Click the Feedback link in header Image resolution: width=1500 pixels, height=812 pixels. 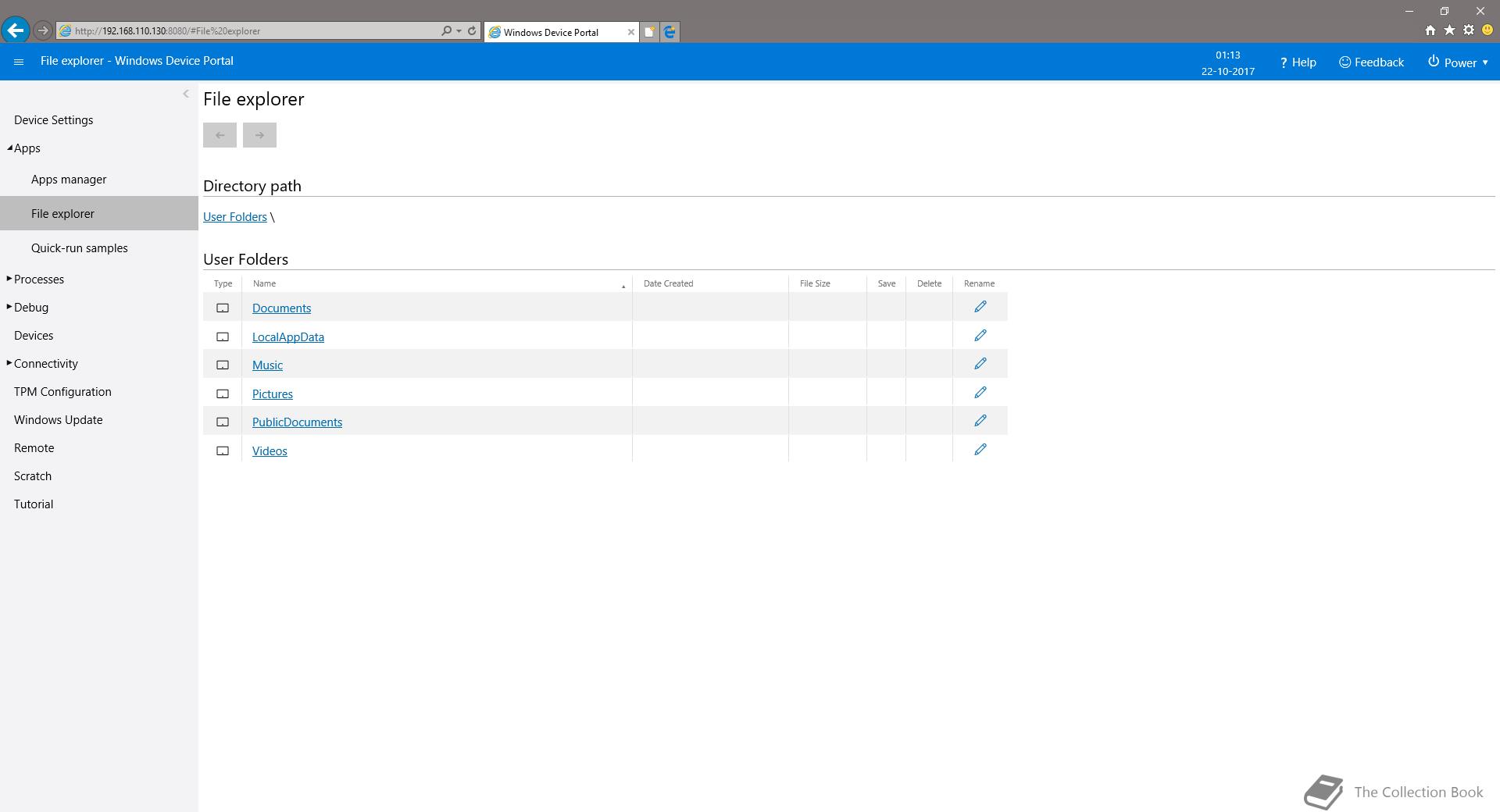[x=1371, y=62]
